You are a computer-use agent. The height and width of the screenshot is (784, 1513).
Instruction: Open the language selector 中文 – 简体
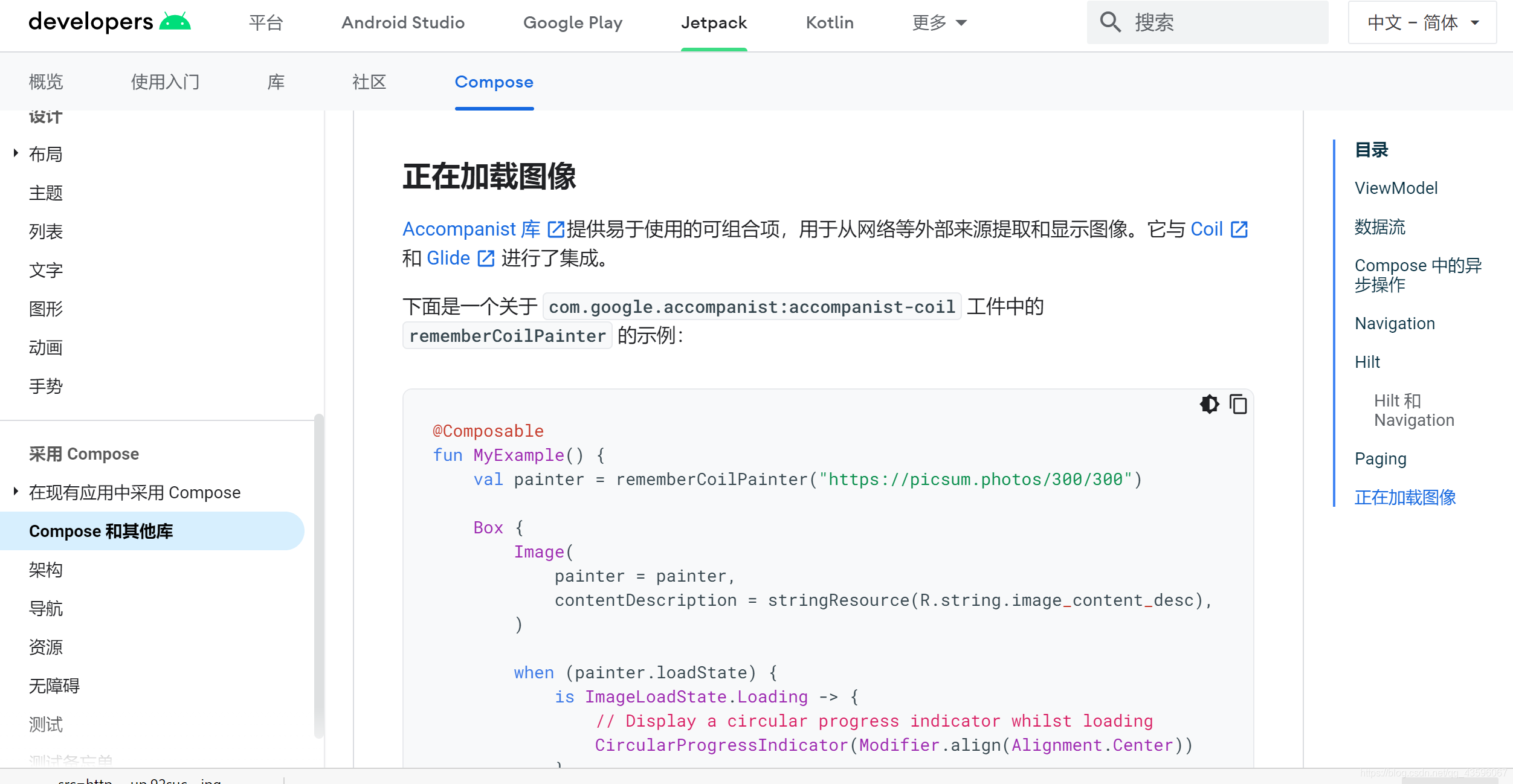coord(1422,22)
